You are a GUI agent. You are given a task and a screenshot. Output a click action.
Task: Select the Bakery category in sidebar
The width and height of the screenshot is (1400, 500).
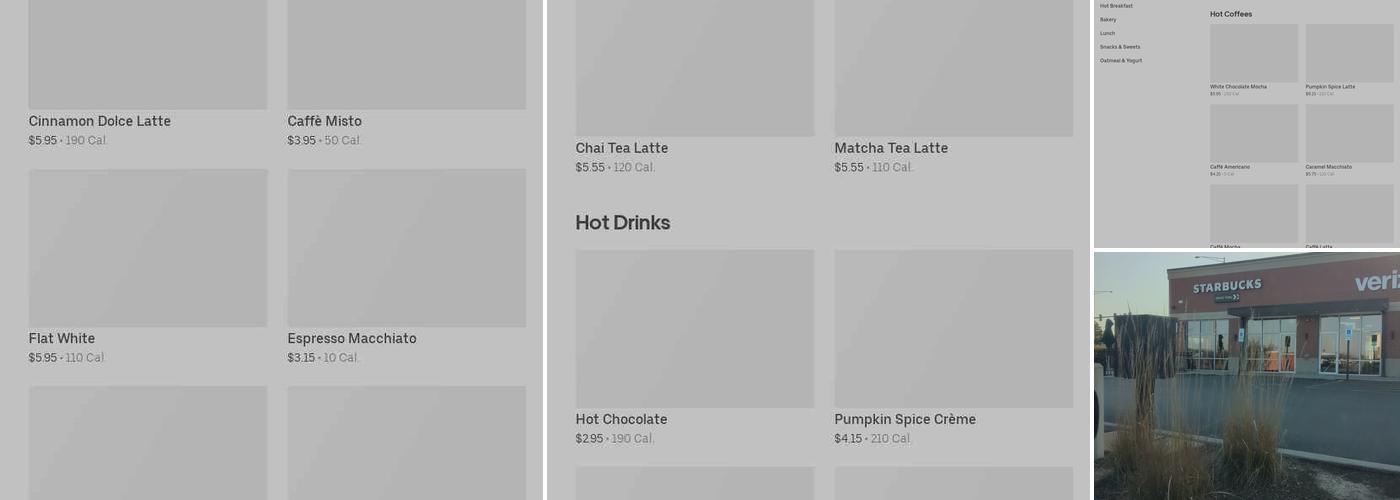tap(1108, 20)
